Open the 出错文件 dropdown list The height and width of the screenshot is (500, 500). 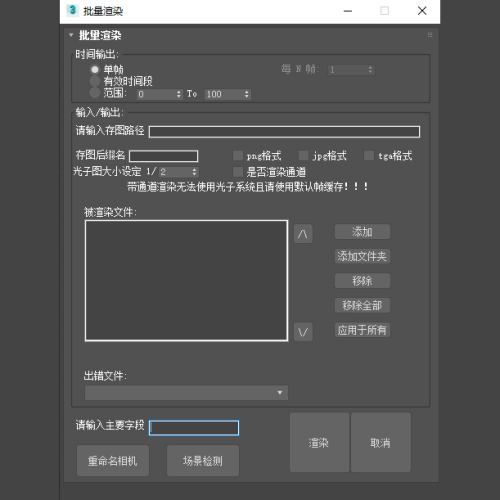tap(186, 393)
